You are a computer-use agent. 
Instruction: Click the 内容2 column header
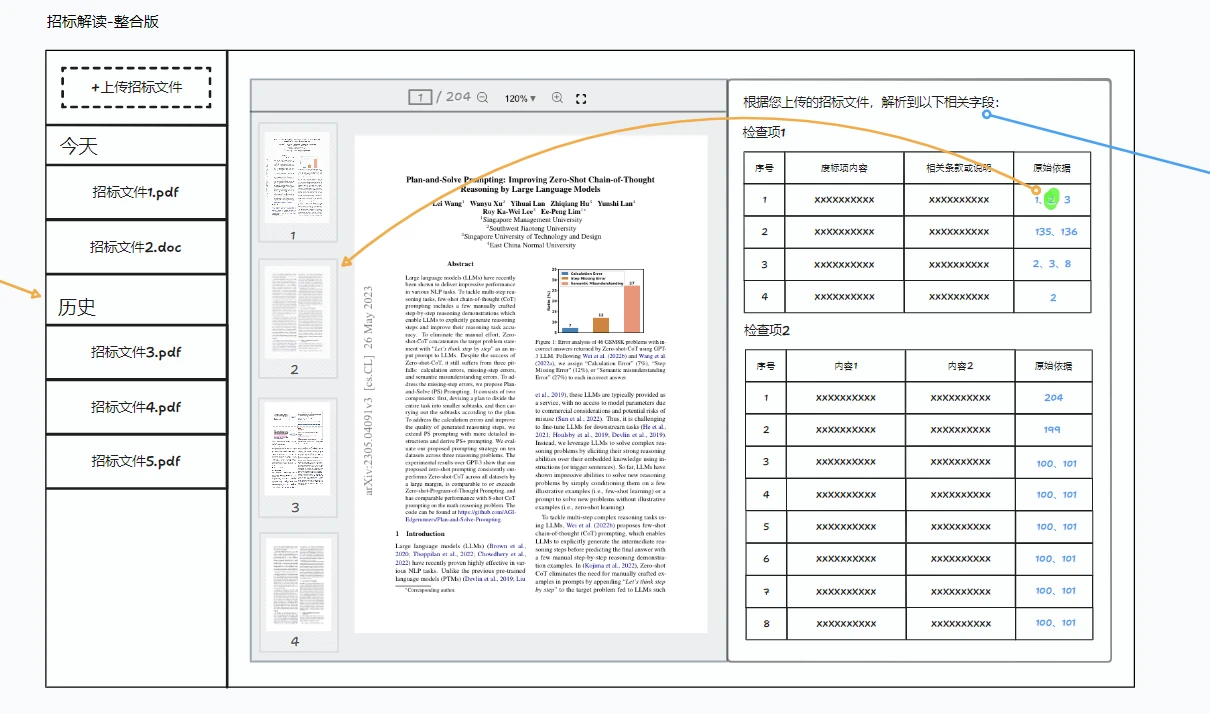tap(960, 366)
